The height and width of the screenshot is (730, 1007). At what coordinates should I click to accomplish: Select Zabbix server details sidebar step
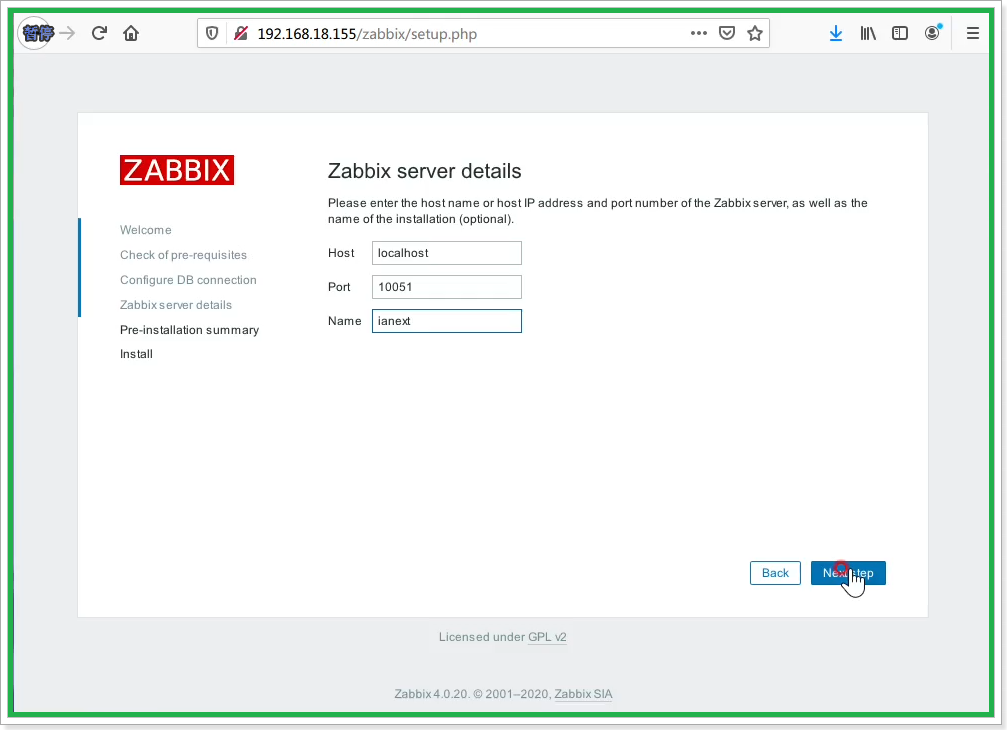[x=176, y=305]
